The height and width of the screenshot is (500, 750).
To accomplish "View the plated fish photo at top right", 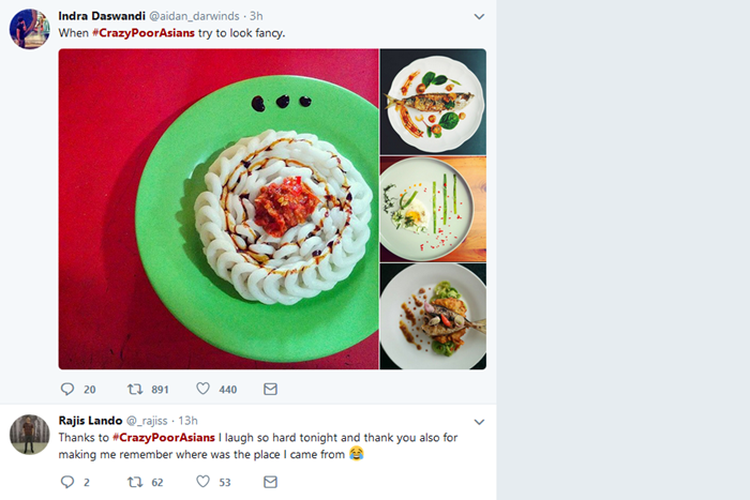I will [433, 102].
